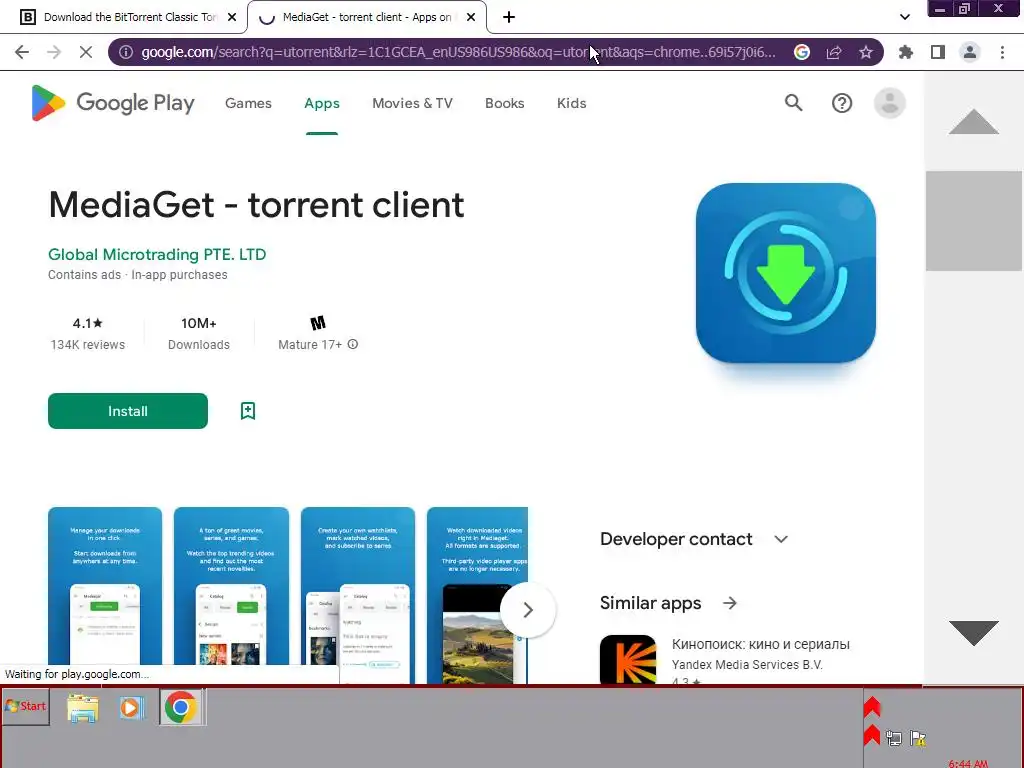Open the account avatar menu

(x=889, y=103)
